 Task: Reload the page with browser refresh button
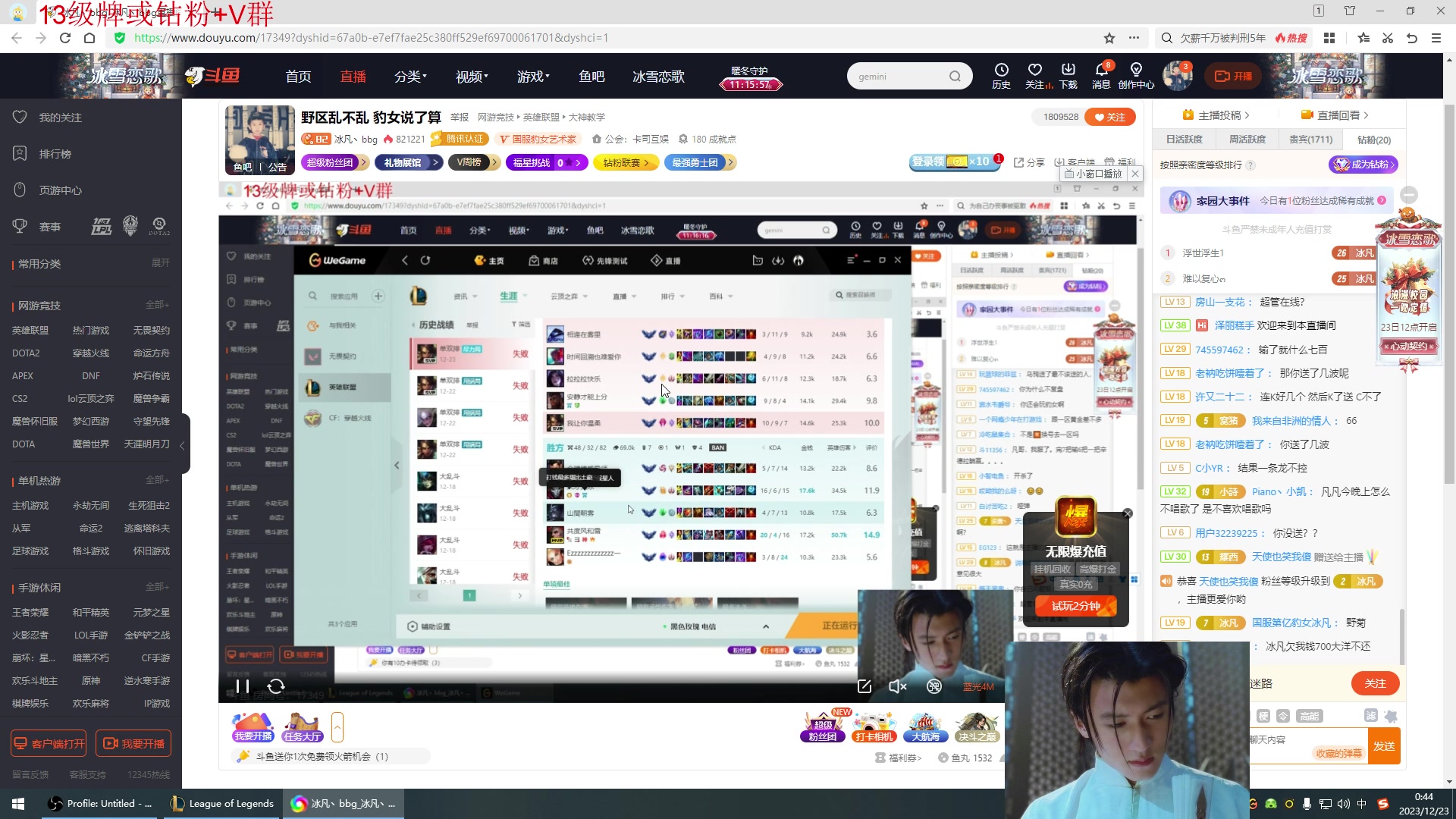coord(65,38)
